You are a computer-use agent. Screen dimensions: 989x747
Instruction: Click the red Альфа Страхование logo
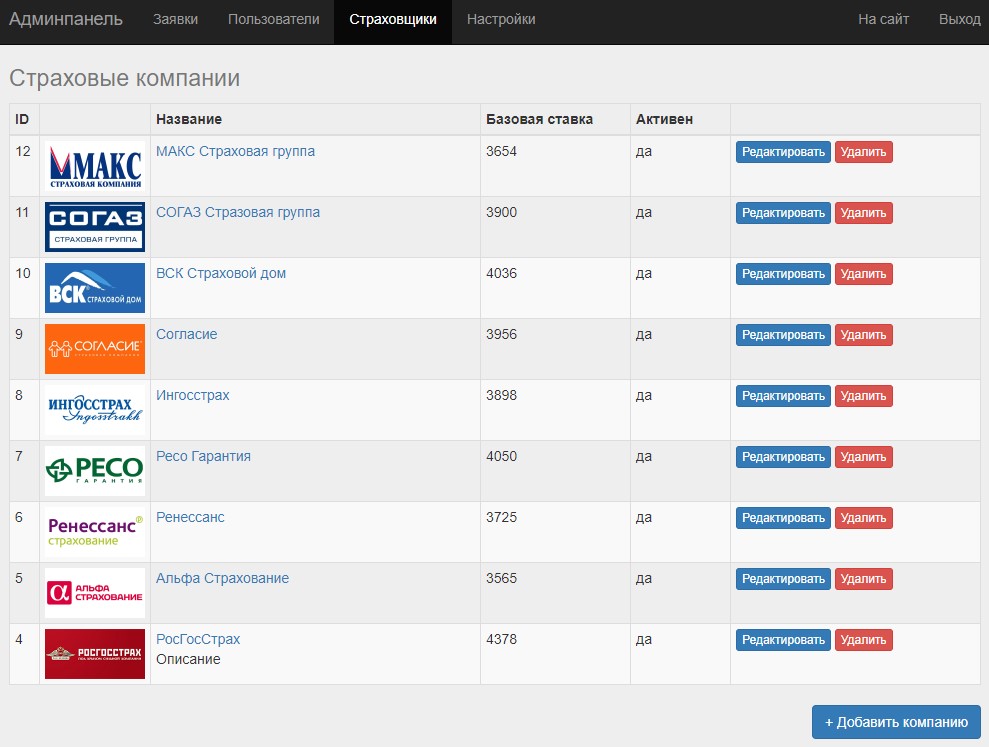tap(95, 593)
